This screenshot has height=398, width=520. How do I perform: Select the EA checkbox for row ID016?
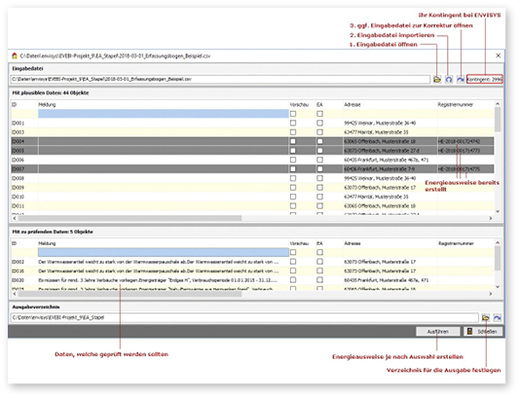pos(320,271)
